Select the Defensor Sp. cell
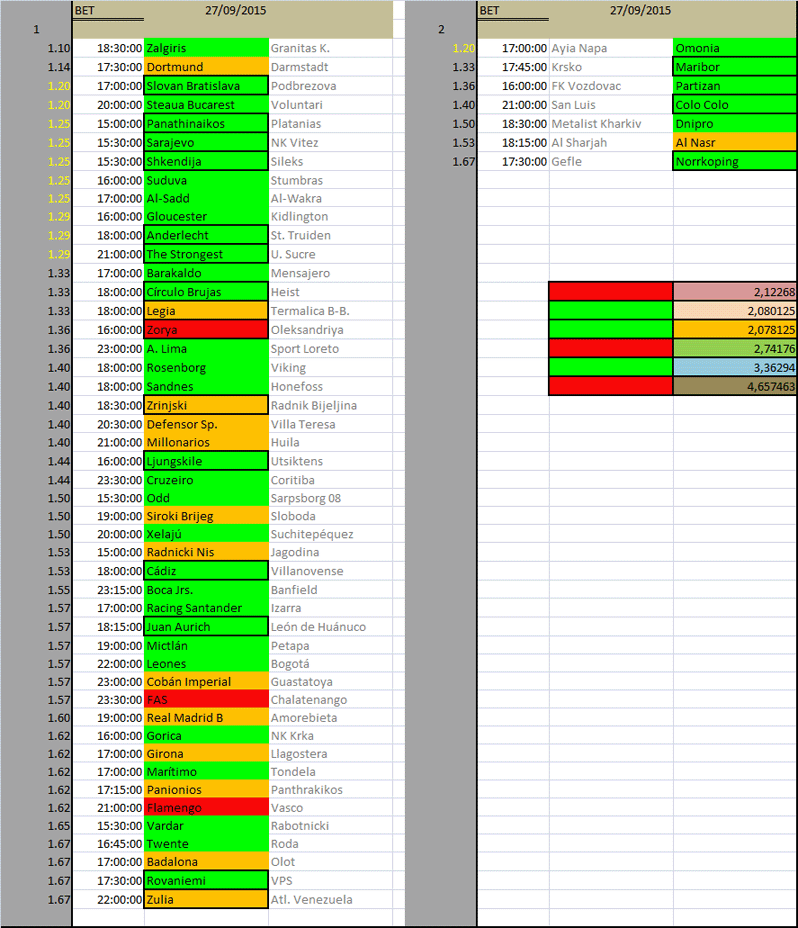This screenshot has height=928, width=798. point(206,424)
